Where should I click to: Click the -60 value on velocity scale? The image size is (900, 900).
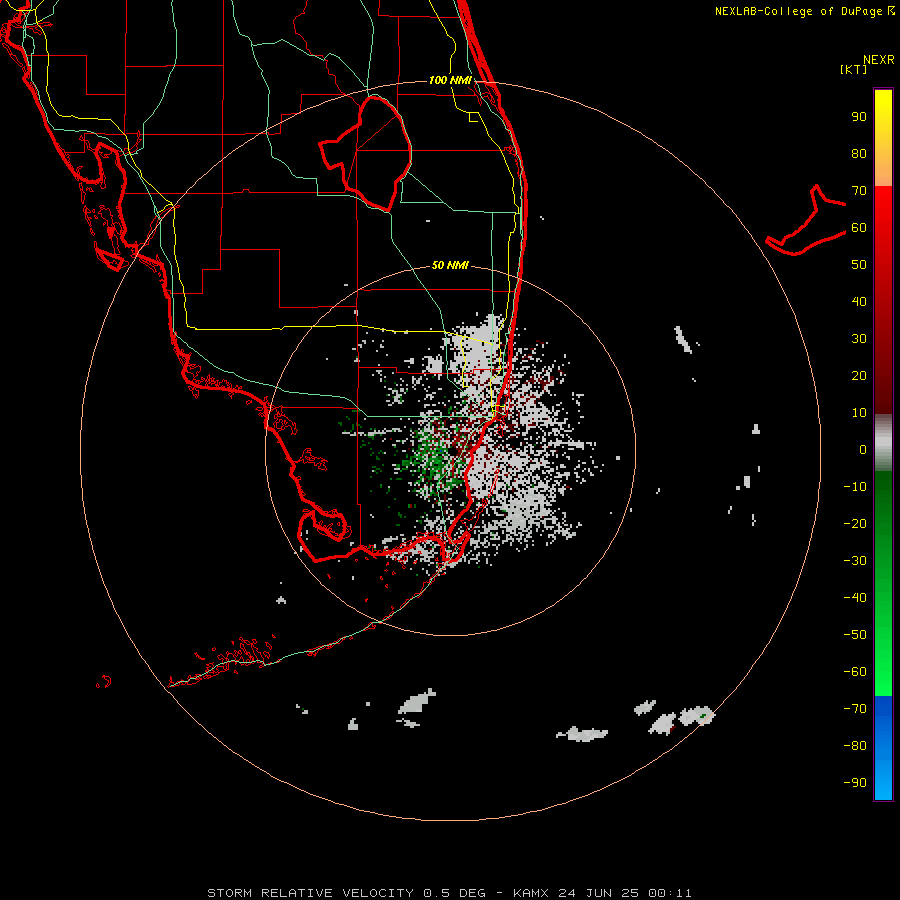[x=855, y=672]
